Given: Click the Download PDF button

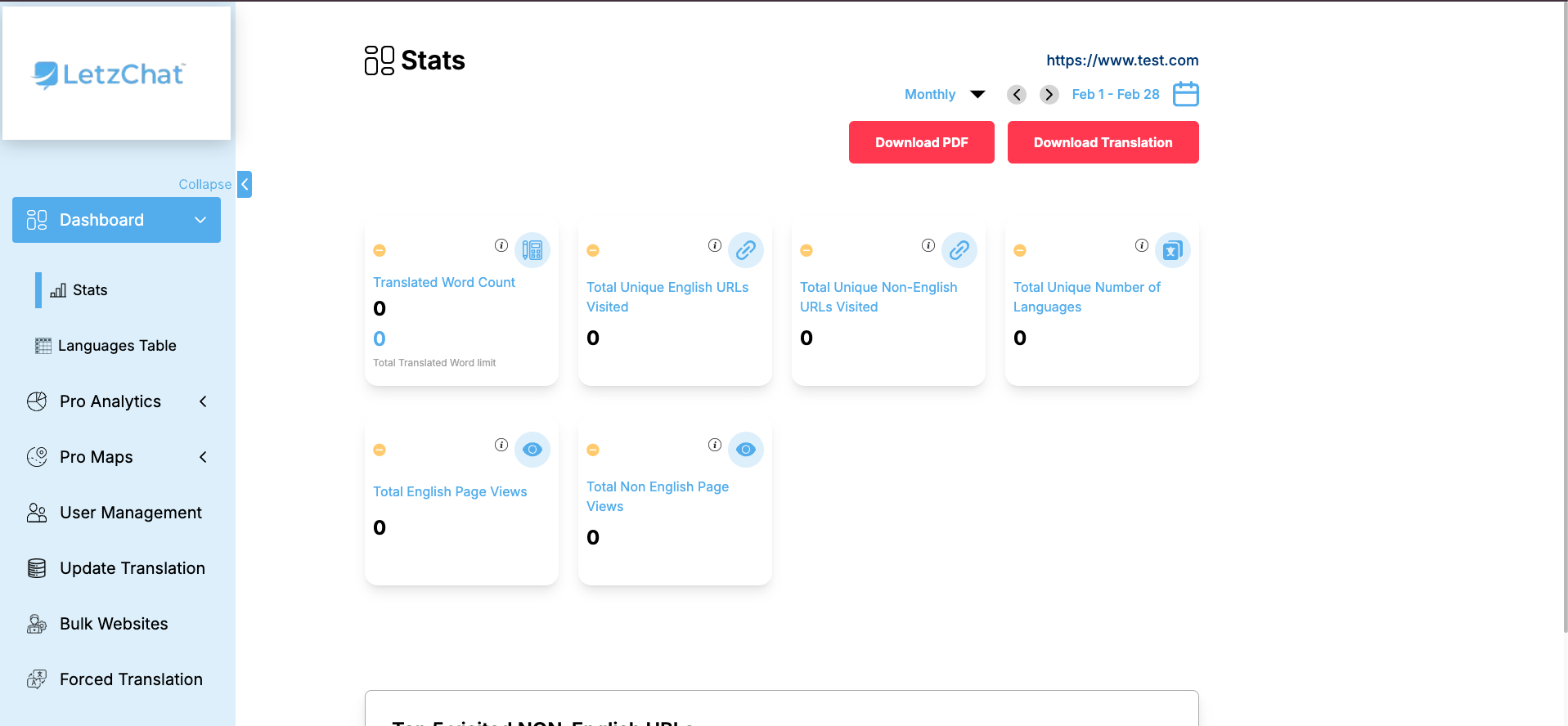Looking at the screenshot, I should pyautogui.click(x=921, y=142).
